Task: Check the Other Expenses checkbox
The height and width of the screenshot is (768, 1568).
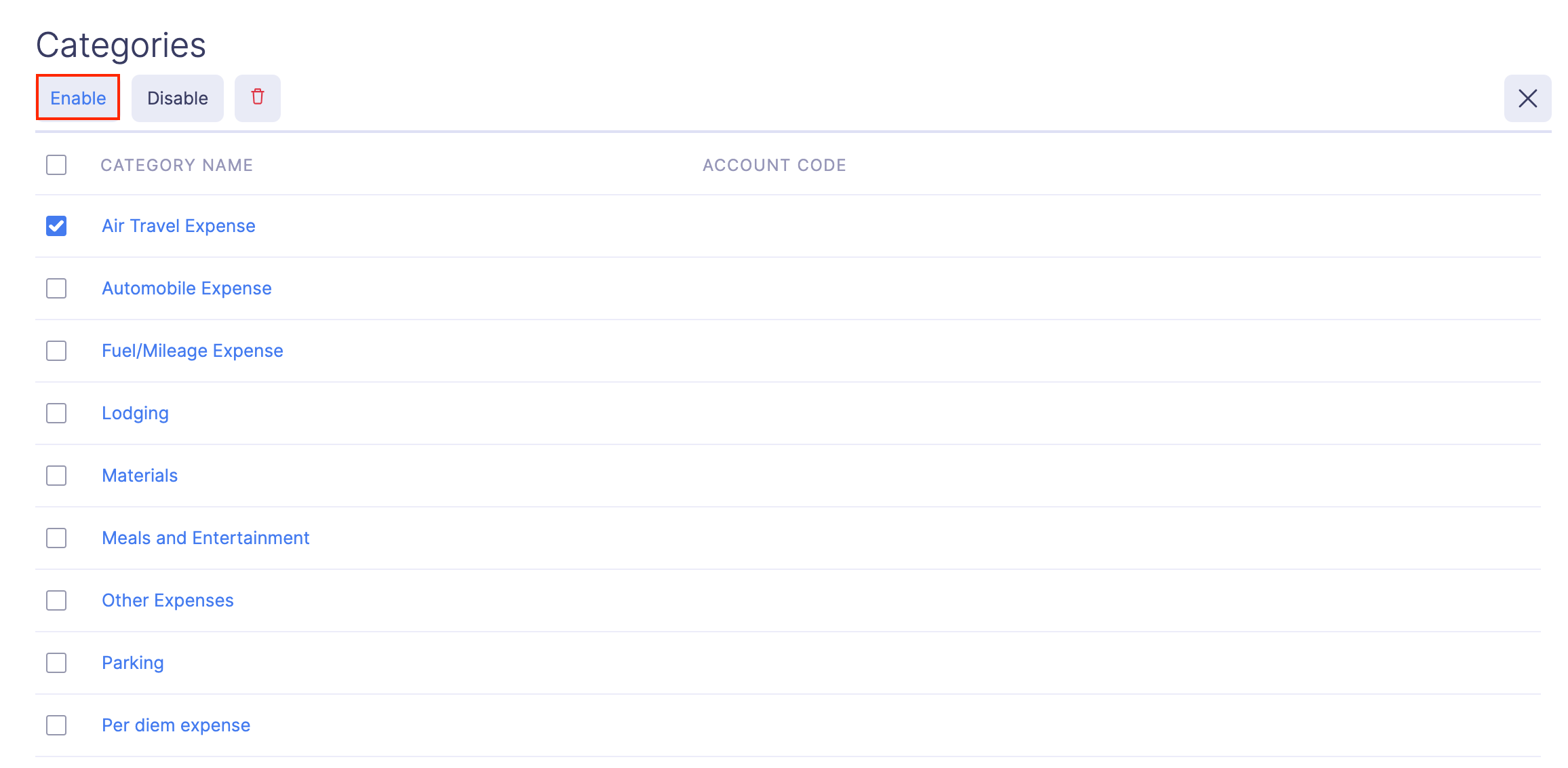Action: point(56,600)
